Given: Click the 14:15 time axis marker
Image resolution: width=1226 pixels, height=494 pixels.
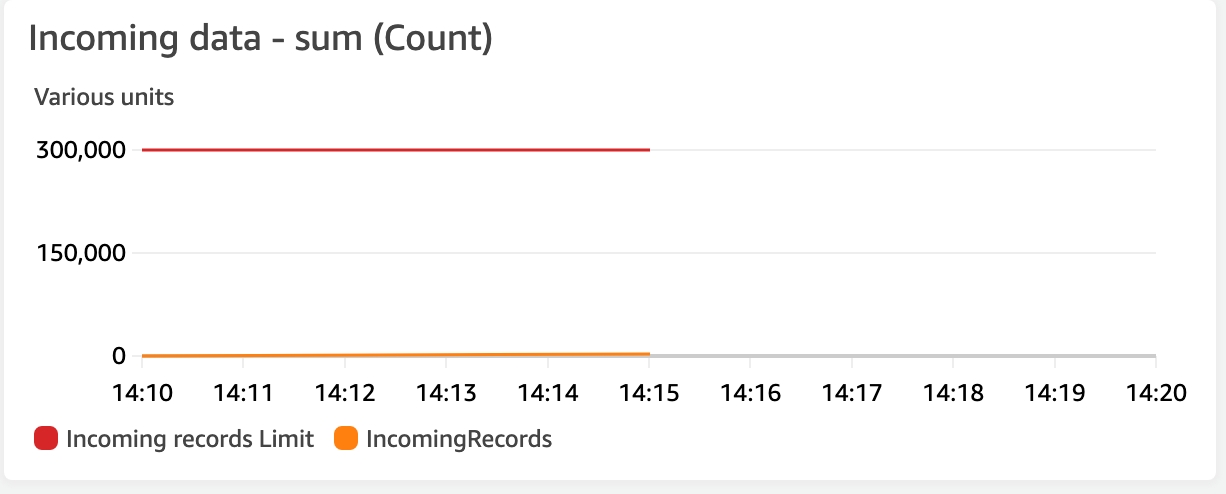Looking at the screenshot, I should [649, 392].
